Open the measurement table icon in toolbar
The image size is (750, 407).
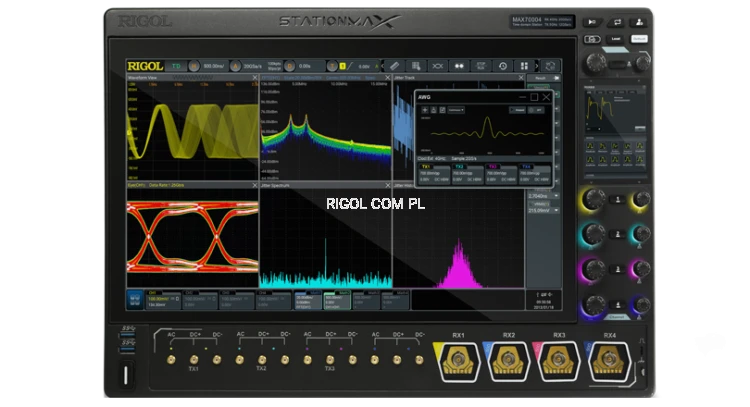[416, 66]
